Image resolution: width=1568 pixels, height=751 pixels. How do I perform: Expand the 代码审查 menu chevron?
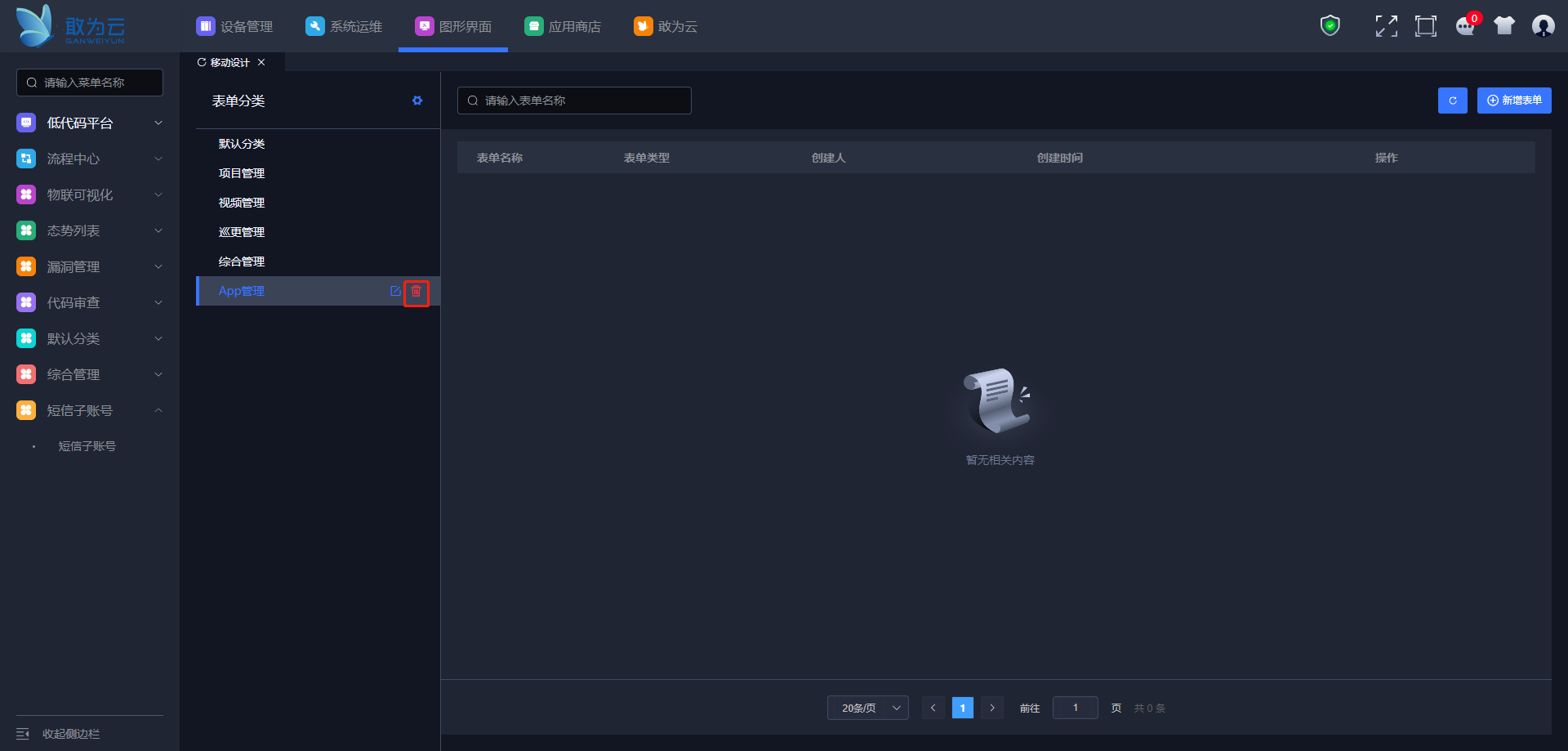click(158, 302)
